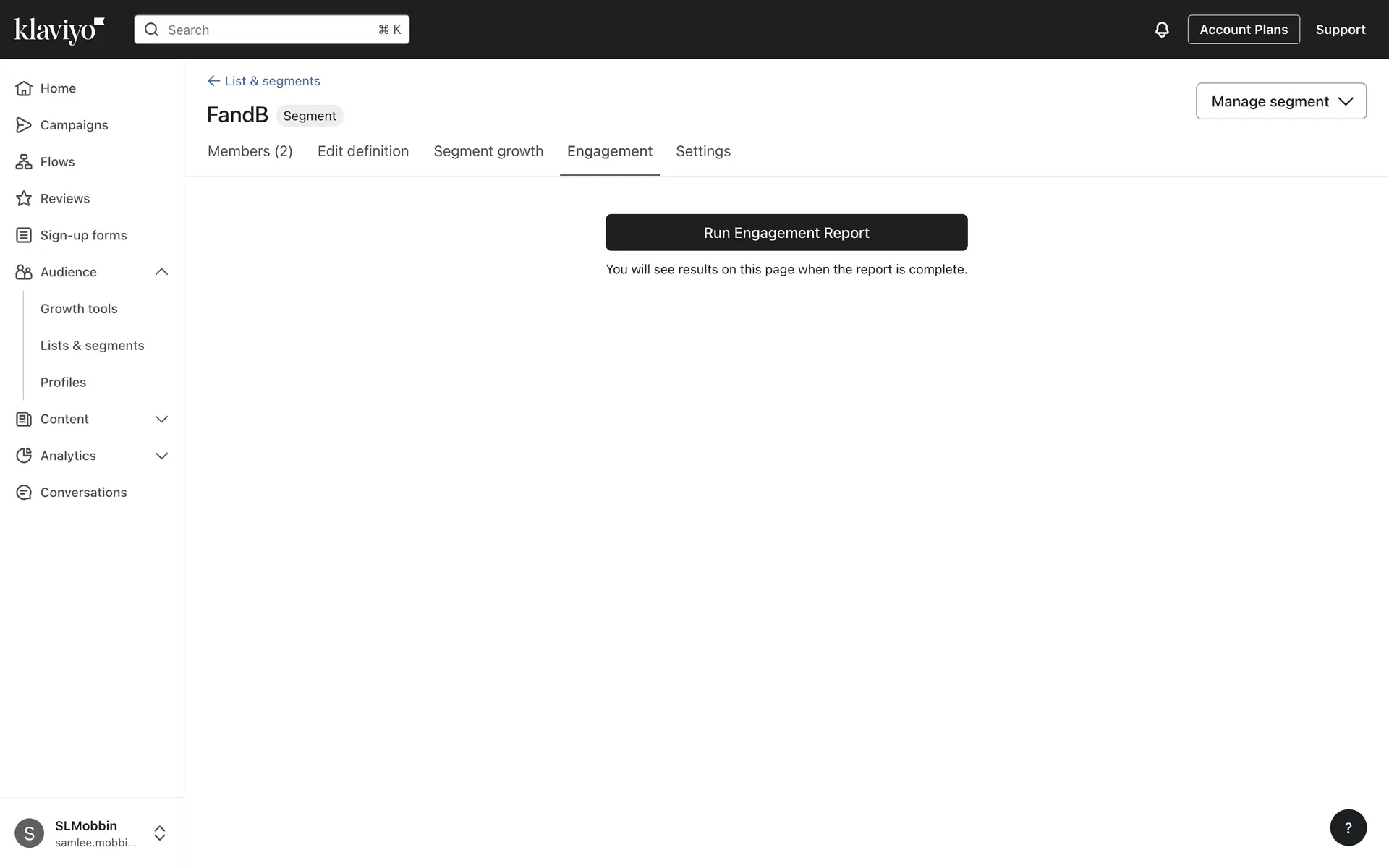This screenshot has height=868, width=1389.
Task: Click the help question mark button
Action: pos(1348,827)
